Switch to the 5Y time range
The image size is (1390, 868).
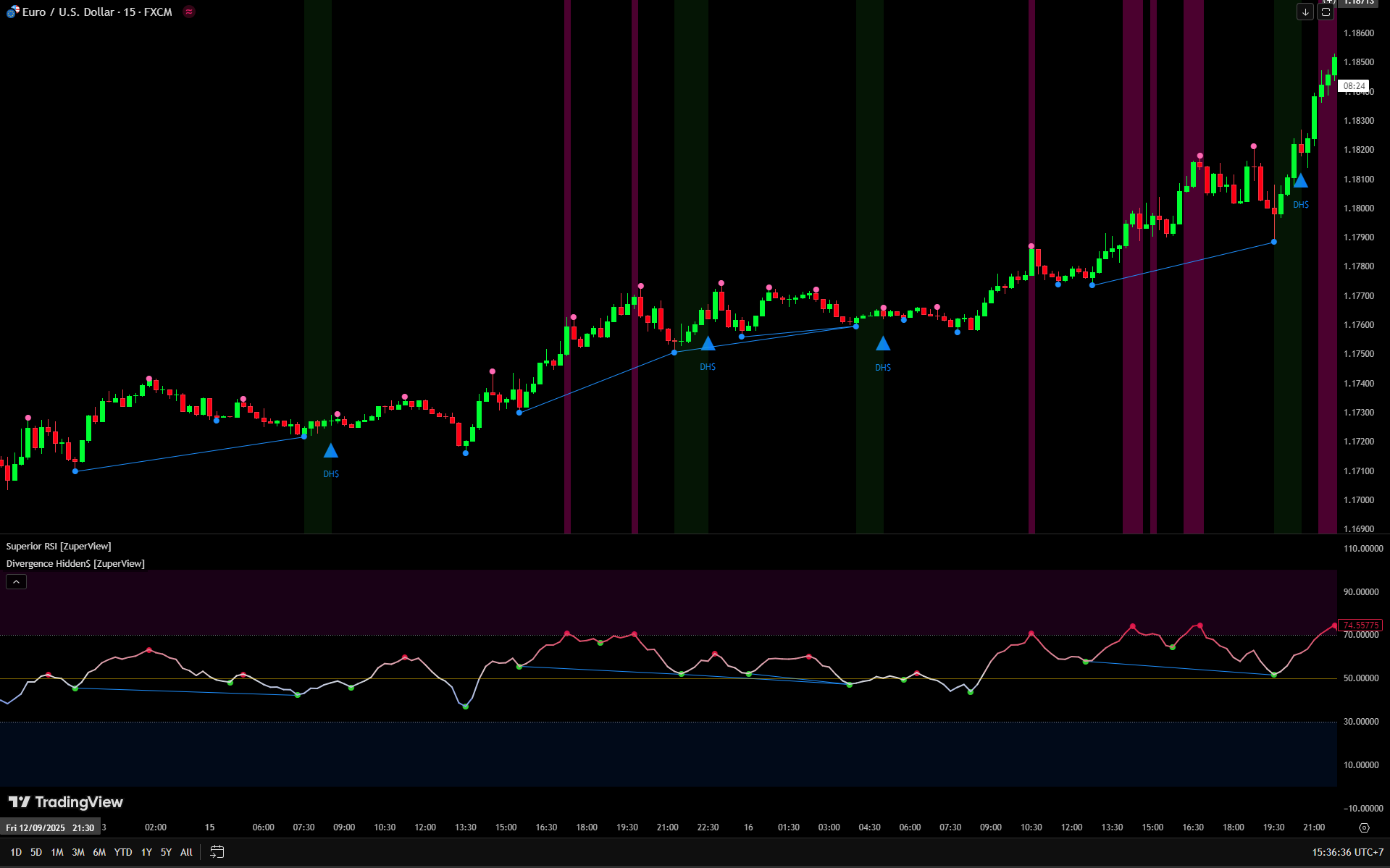point(166,852)
